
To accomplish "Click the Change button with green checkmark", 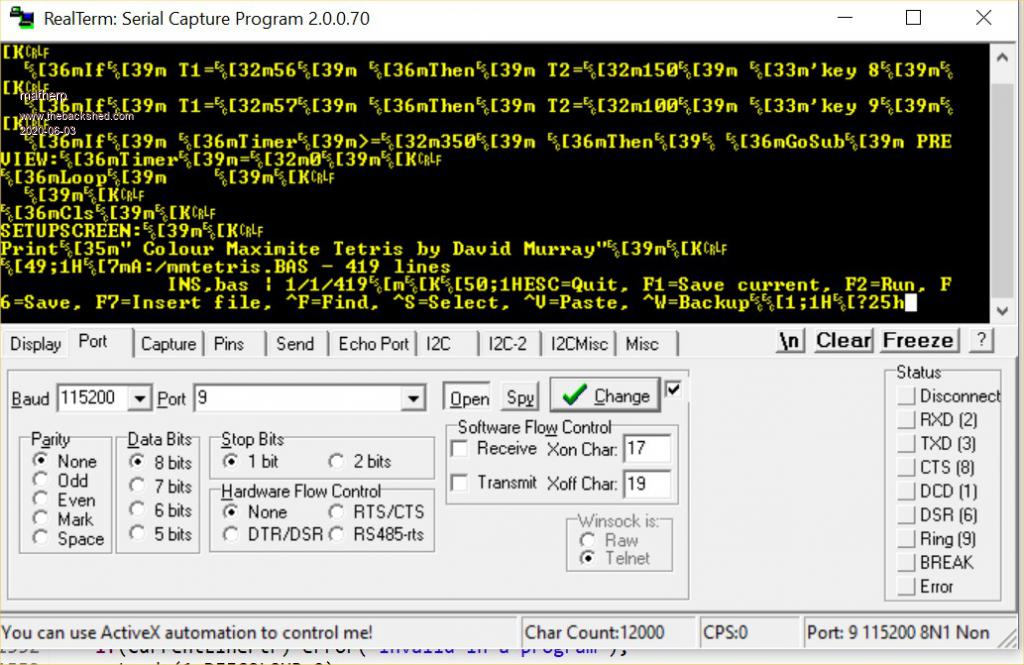I will click(x=605, y=397).
